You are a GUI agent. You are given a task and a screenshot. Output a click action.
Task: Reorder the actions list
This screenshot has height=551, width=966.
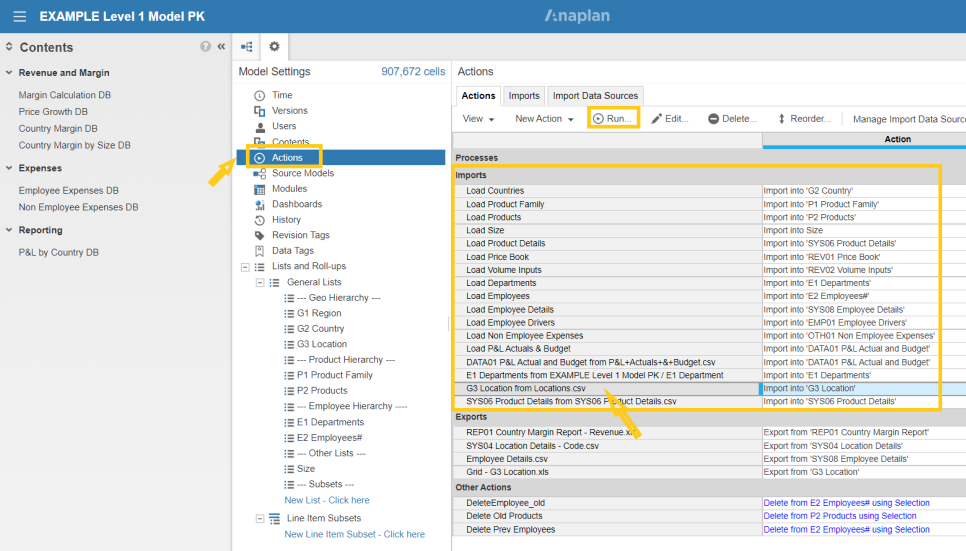coord(804,118)
